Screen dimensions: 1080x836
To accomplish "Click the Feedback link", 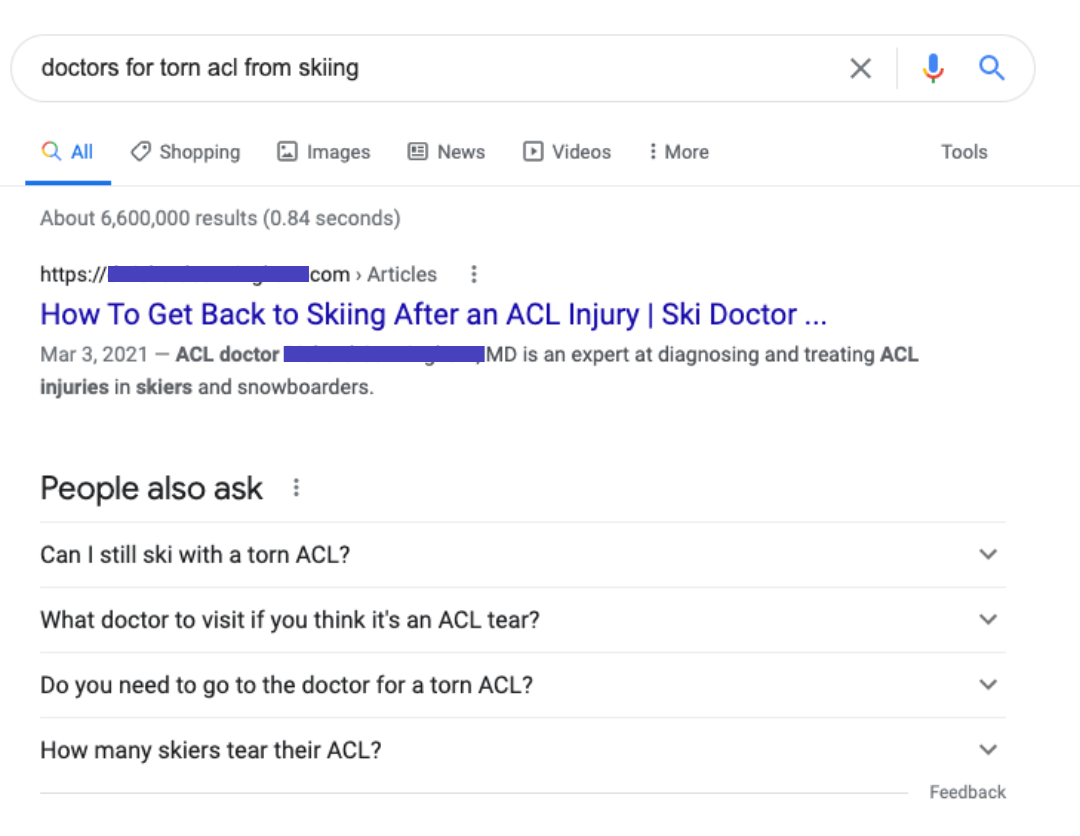I will (x=967, y=792).
